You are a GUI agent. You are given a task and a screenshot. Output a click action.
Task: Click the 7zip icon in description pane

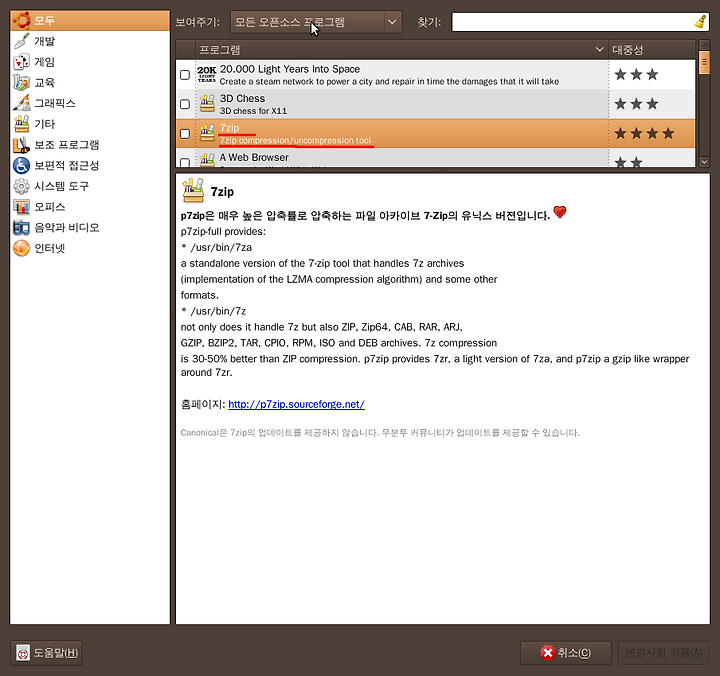[193, 191]
